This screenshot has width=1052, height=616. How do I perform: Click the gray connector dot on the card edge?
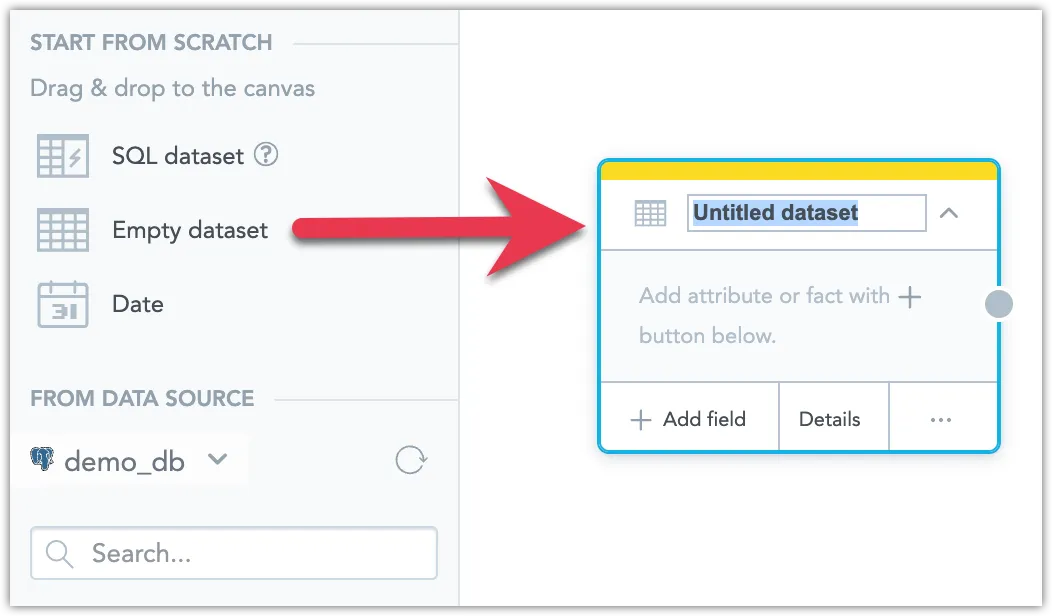[999, 304]
